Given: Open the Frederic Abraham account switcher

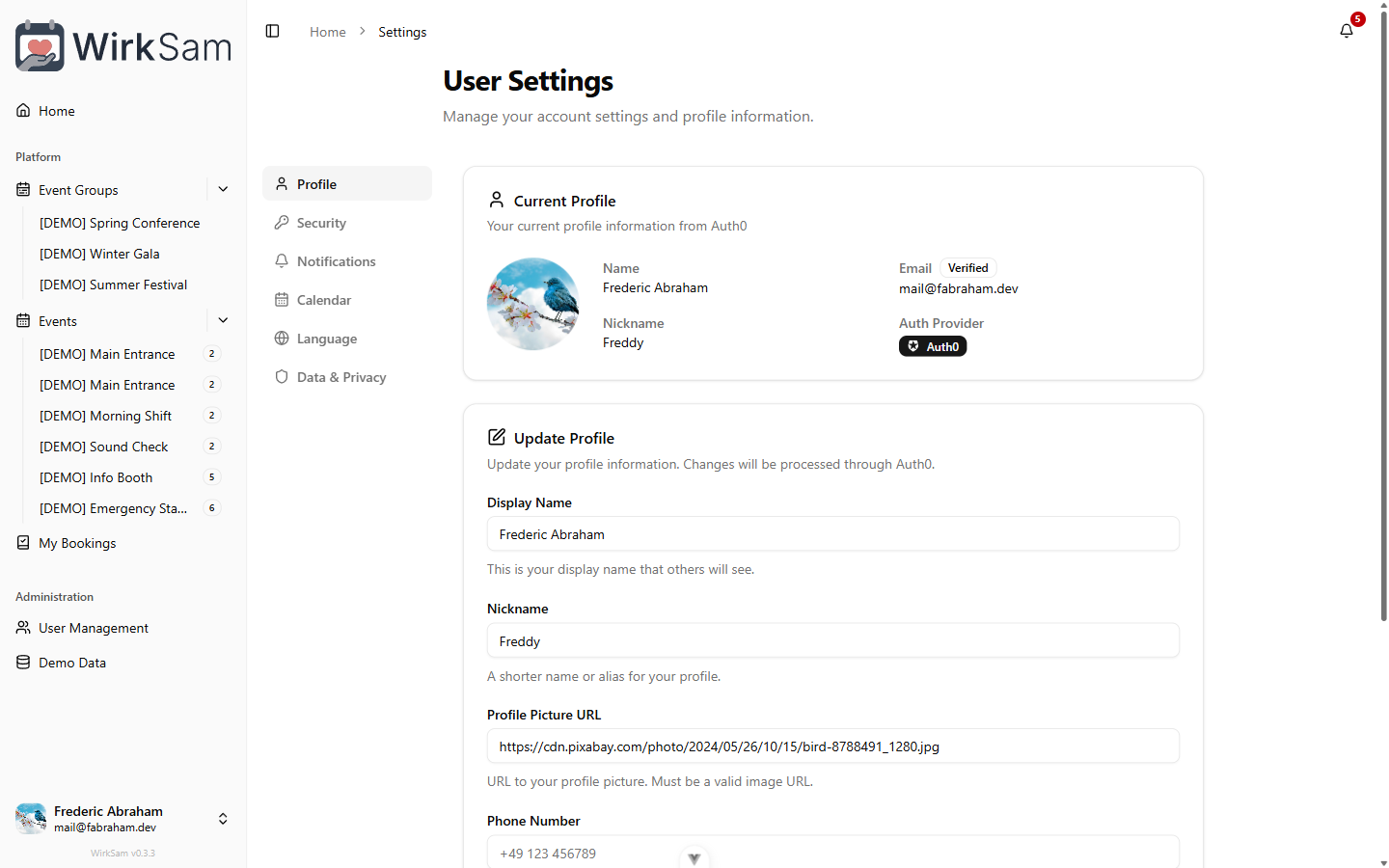Looking at the screenshot, I should point(123,819).
